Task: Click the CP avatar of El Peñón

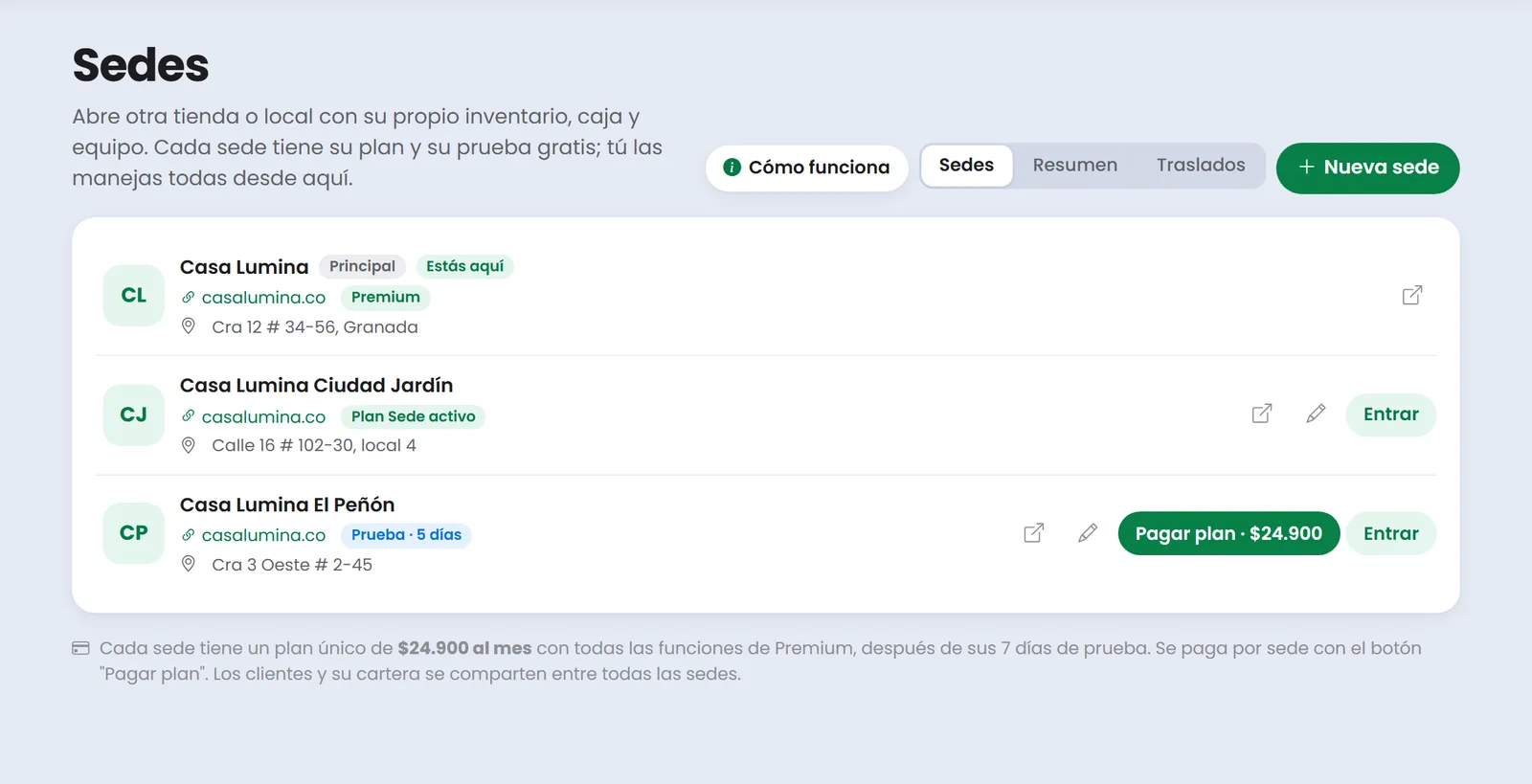Action: pos(134,533)
